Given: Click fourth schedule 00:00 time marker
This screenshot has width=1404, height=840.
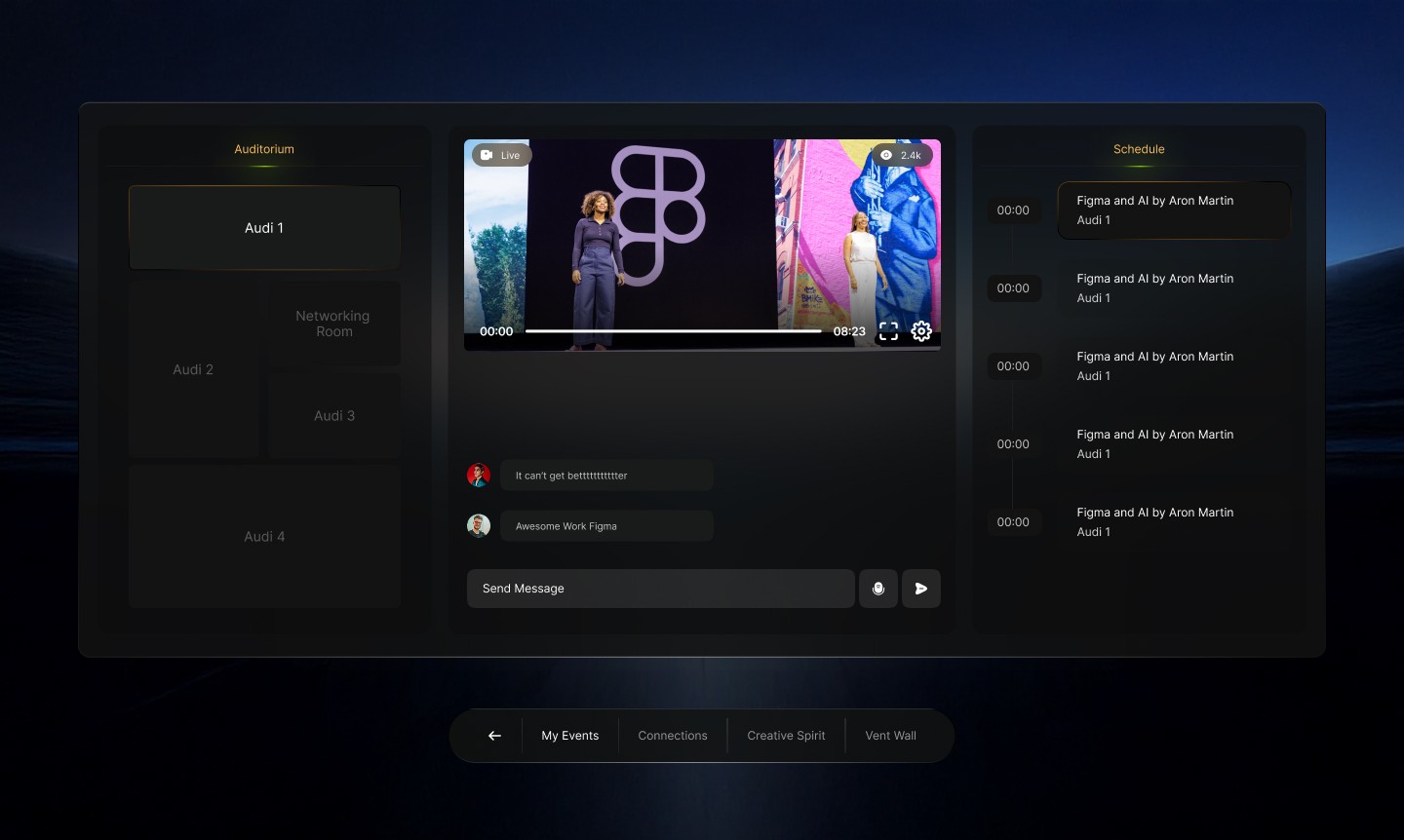Looking at the screenshot, I should point(1013,444).
